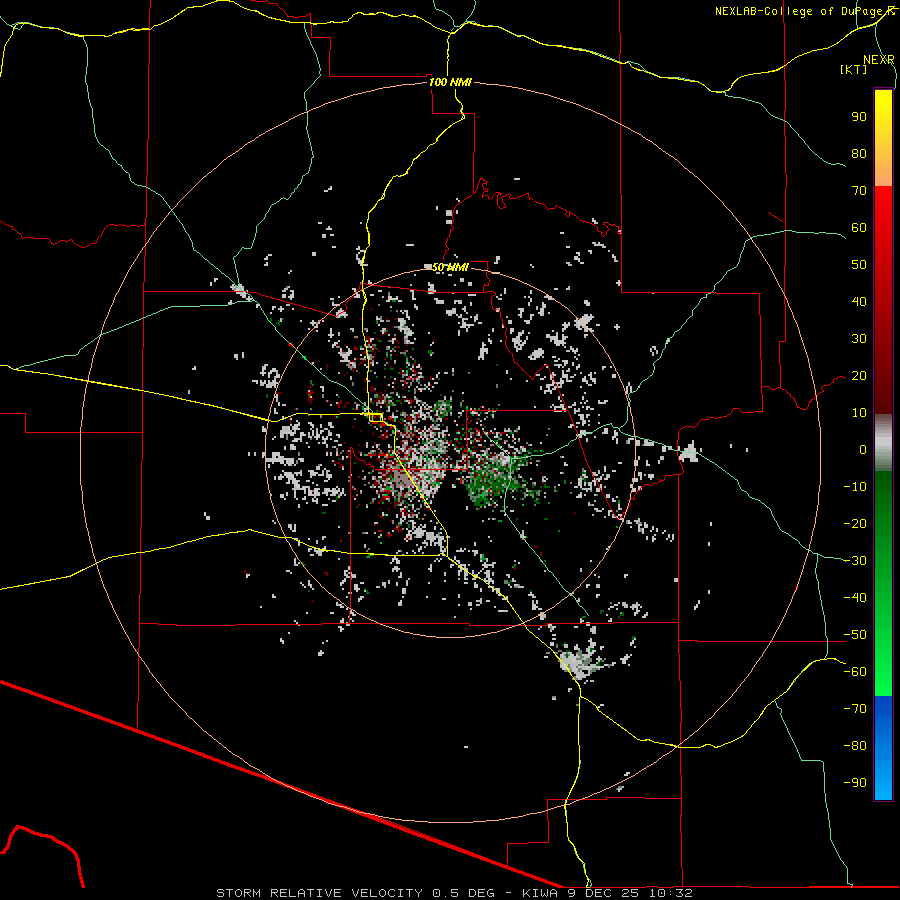The width and height of the screenshot is (900, 900).
Task: Click the 'KIWA 9 DEC 25 10:32' timestamp
Action: point(607,893)
